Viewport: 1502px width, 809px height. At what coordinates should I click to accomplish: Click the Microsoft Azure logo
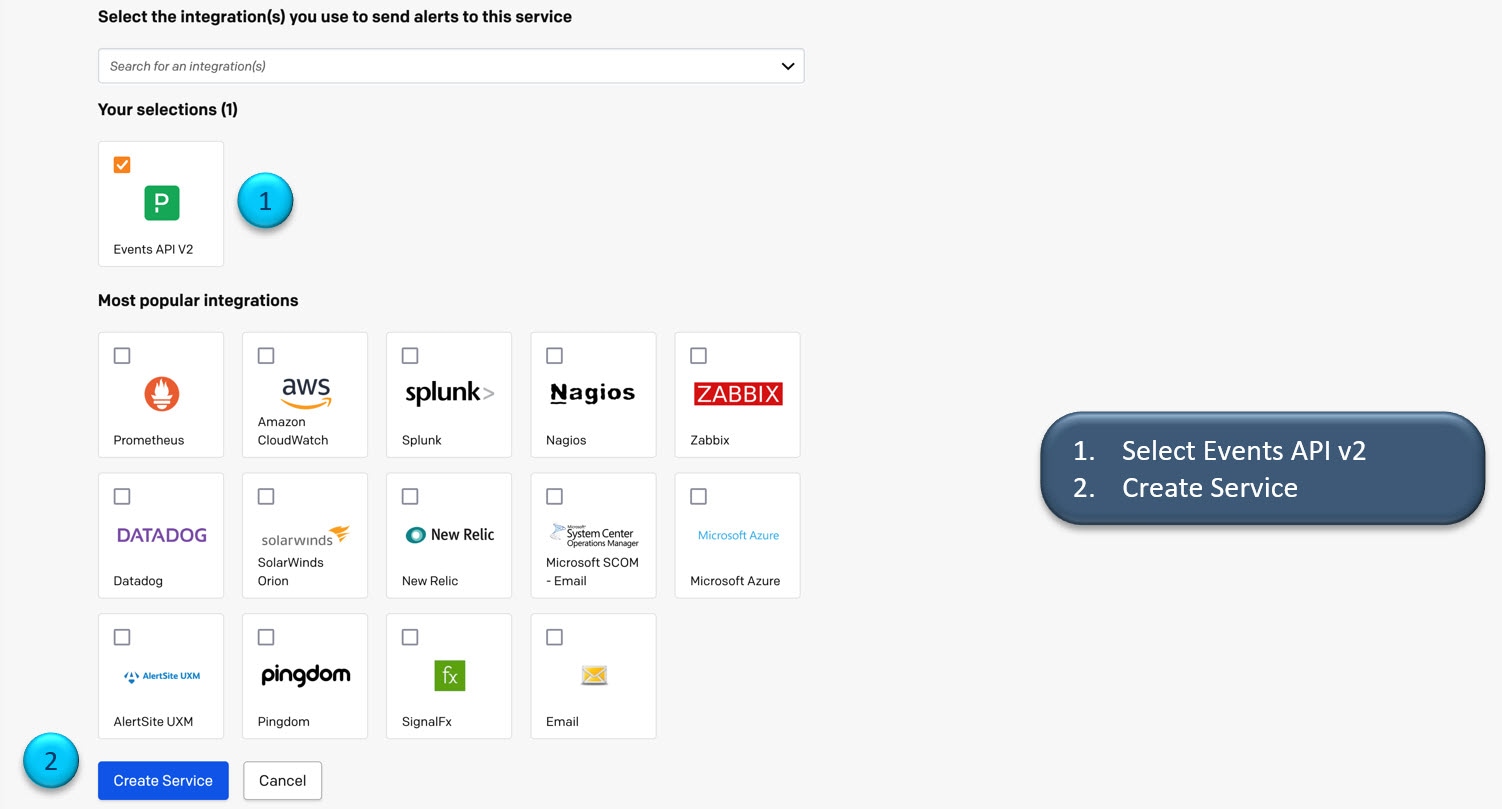738,535
